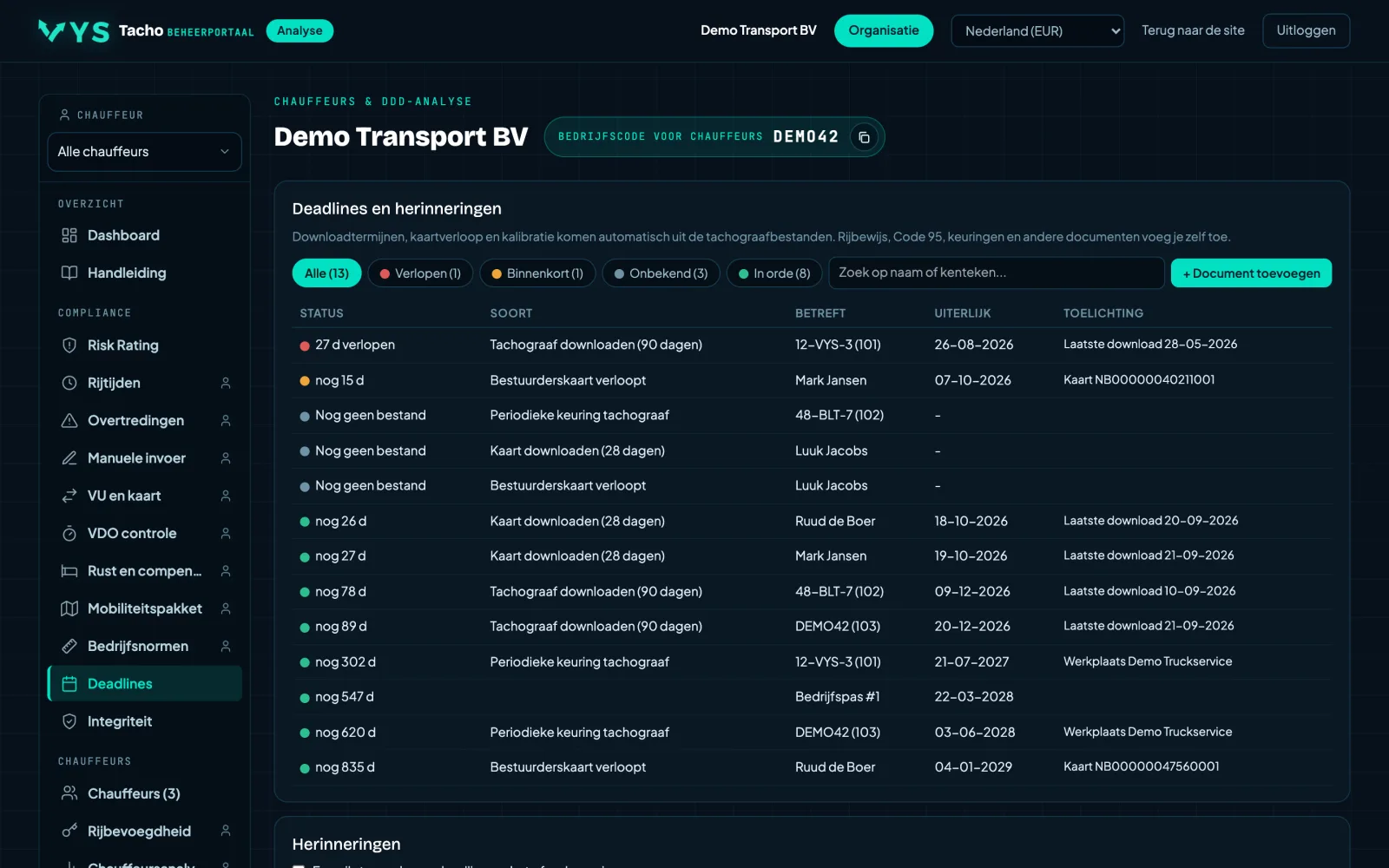
Task: Click the Deadlines calendar icon
Action: click(x=69, y=684)
